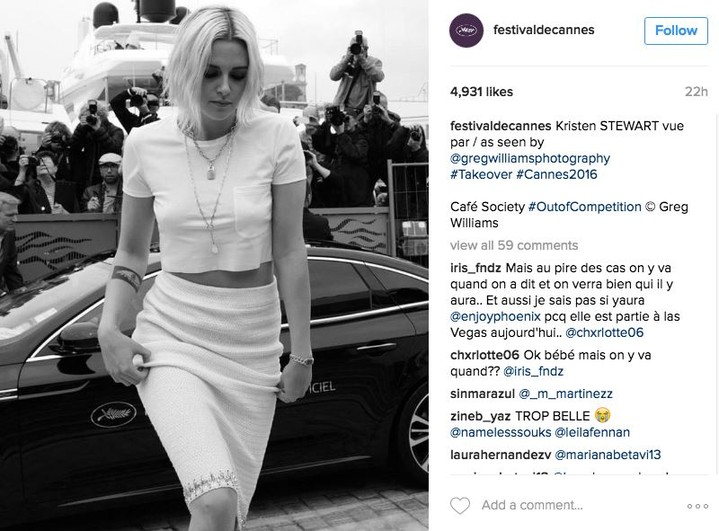Open @leilafennan mention link
The width and height of the screenshot is (719, 531).
[592, 432]
